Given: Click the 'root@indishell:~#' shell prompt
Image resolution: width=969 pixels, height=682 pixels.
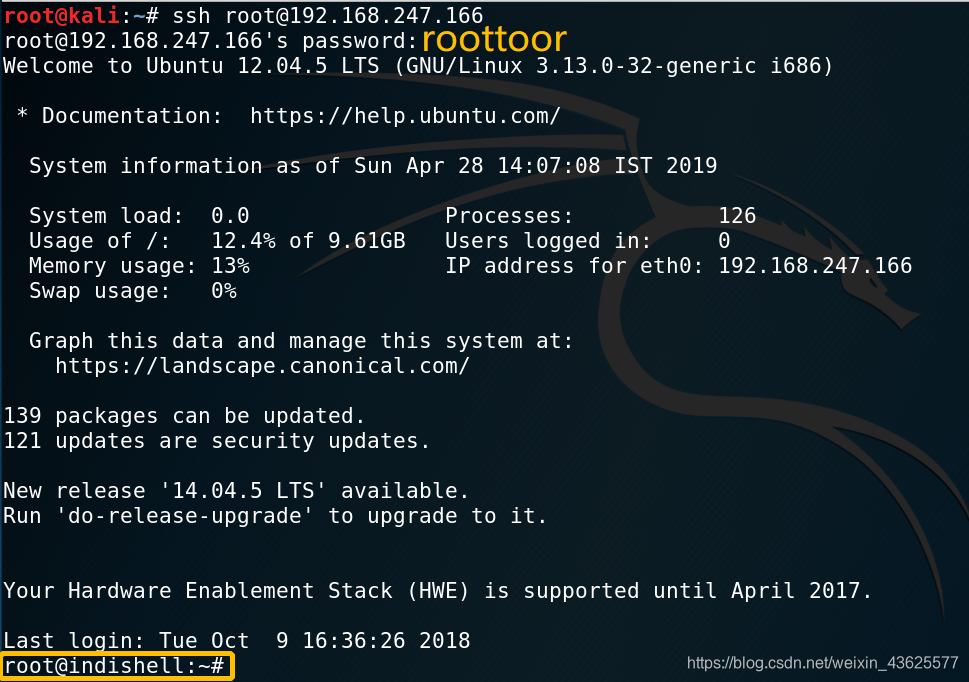Looking at the screenshot, I should click(114, 666).
